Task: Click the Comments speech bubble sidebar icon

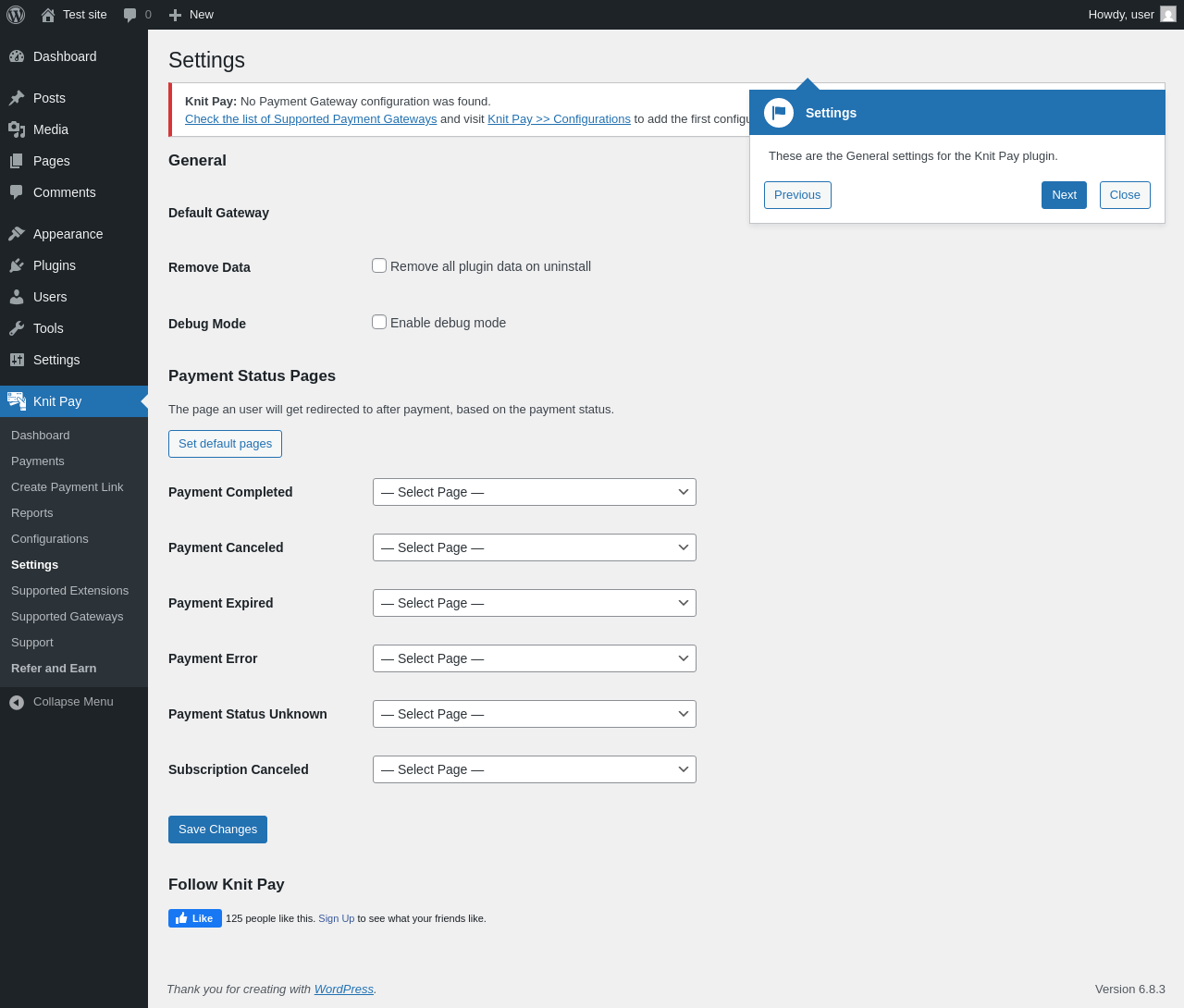Action: [17, 192]
